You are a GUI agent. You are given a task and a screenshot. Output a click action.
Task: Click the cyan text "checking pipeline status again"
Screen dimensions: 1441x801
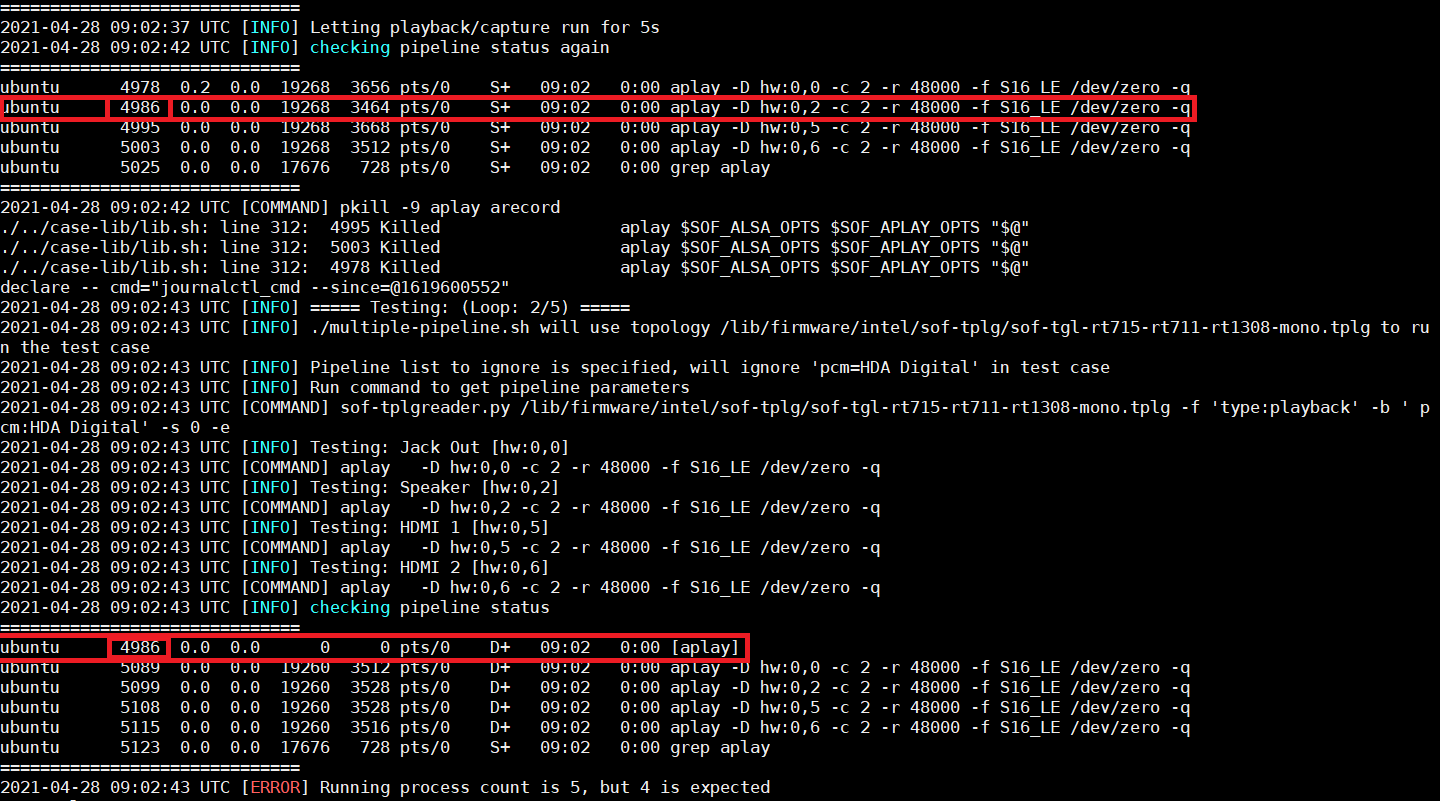460,48
